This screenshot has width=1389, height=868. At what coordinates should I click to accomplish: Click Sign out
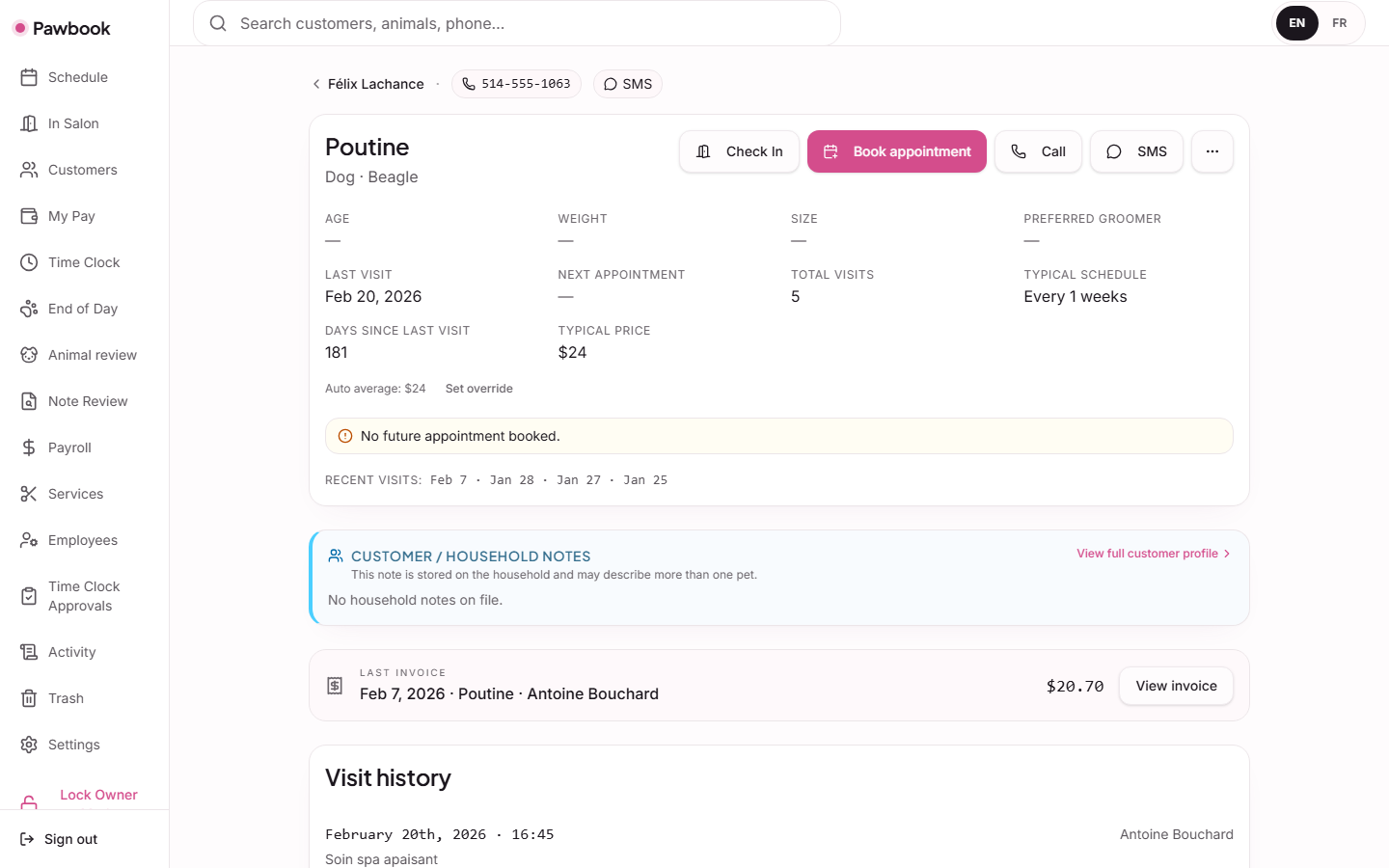(x=70, y=839)
